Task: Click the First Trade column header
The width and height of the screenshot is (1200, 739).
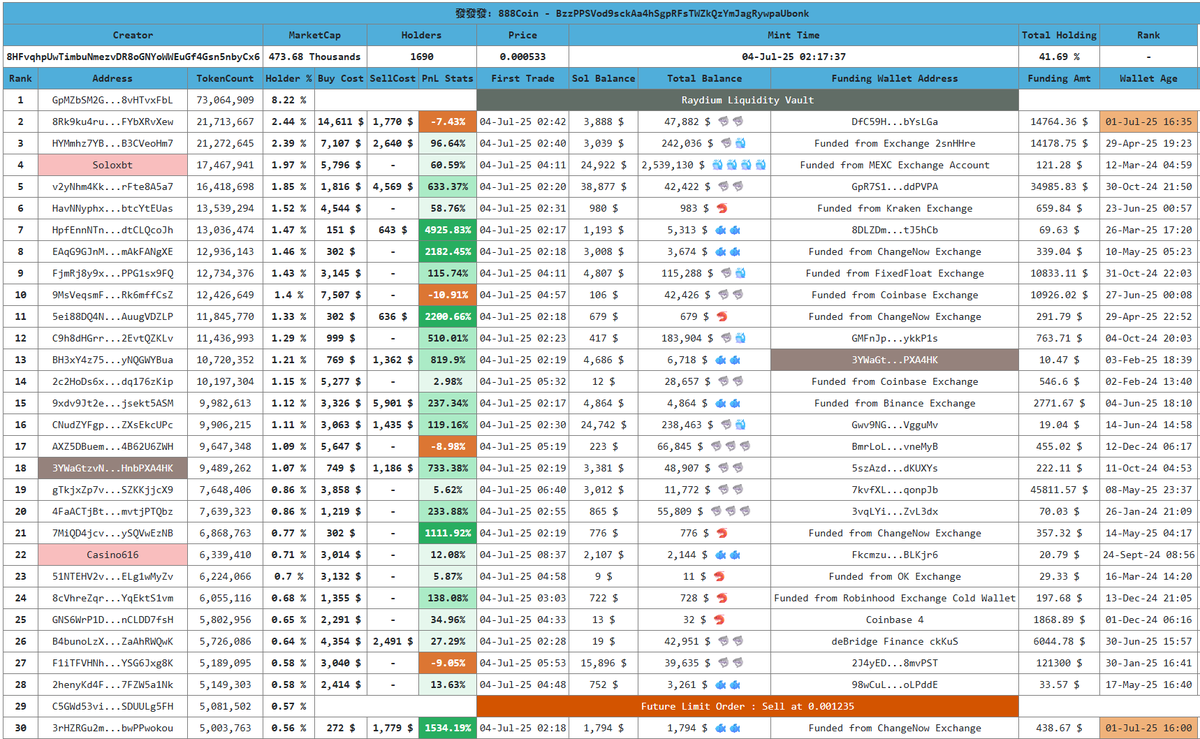Action: (523, 78)
